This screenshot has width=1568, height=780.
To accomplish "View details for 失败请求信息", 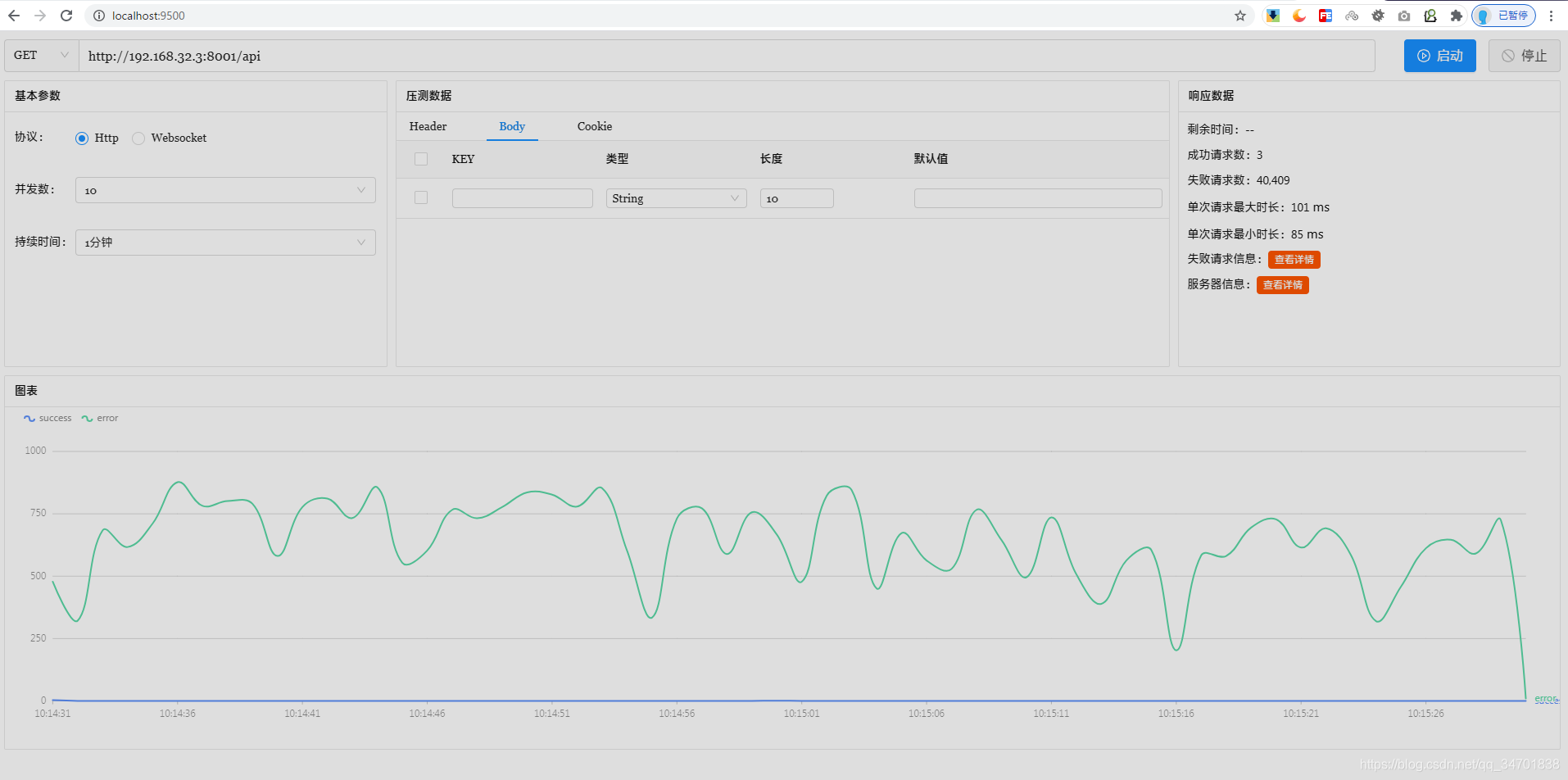I will click(1294, 260).
